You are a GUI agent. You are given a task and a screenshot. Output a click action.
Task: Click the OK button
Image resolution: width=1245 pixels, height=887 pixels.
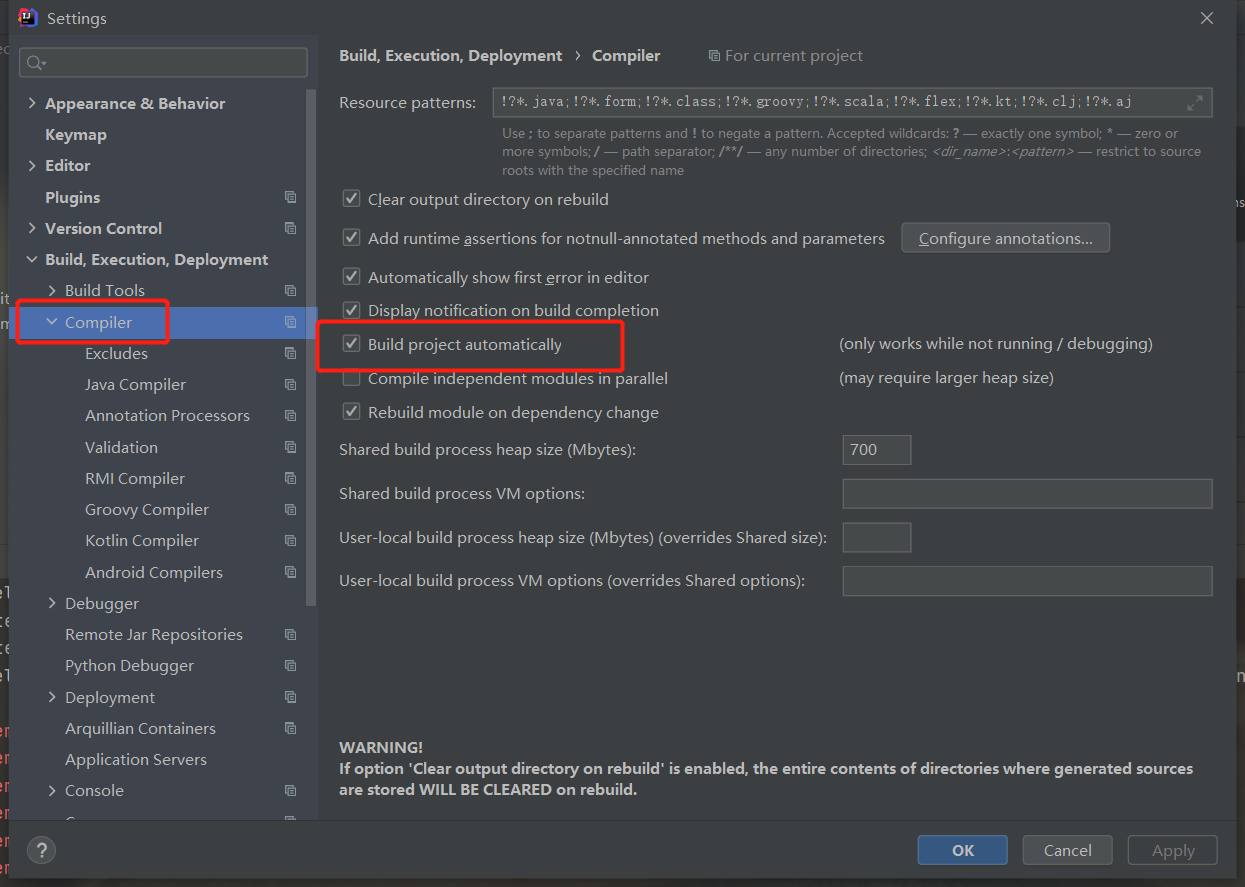click(x=963, y=850)
